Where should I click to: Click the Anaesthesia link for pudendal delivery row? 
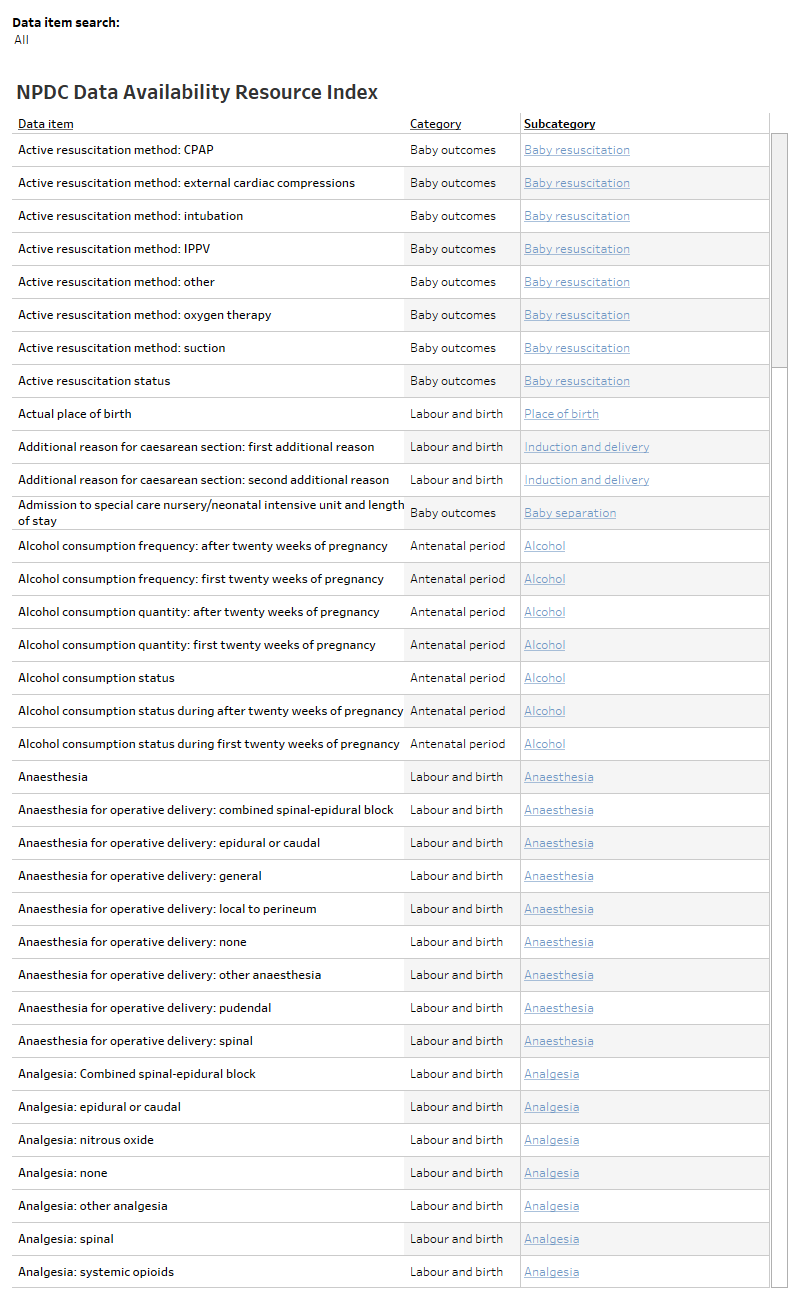(x=558, y=1007)
